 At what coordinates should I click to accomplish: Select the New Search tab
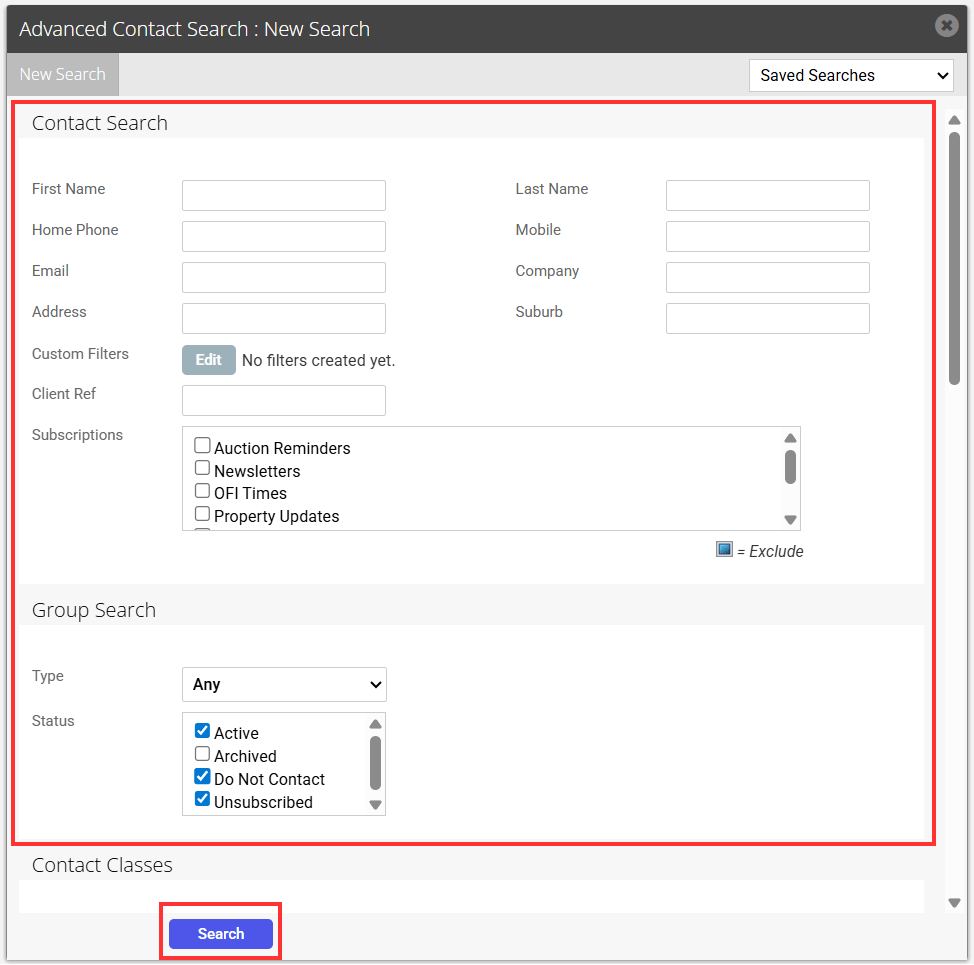point(63,74)
